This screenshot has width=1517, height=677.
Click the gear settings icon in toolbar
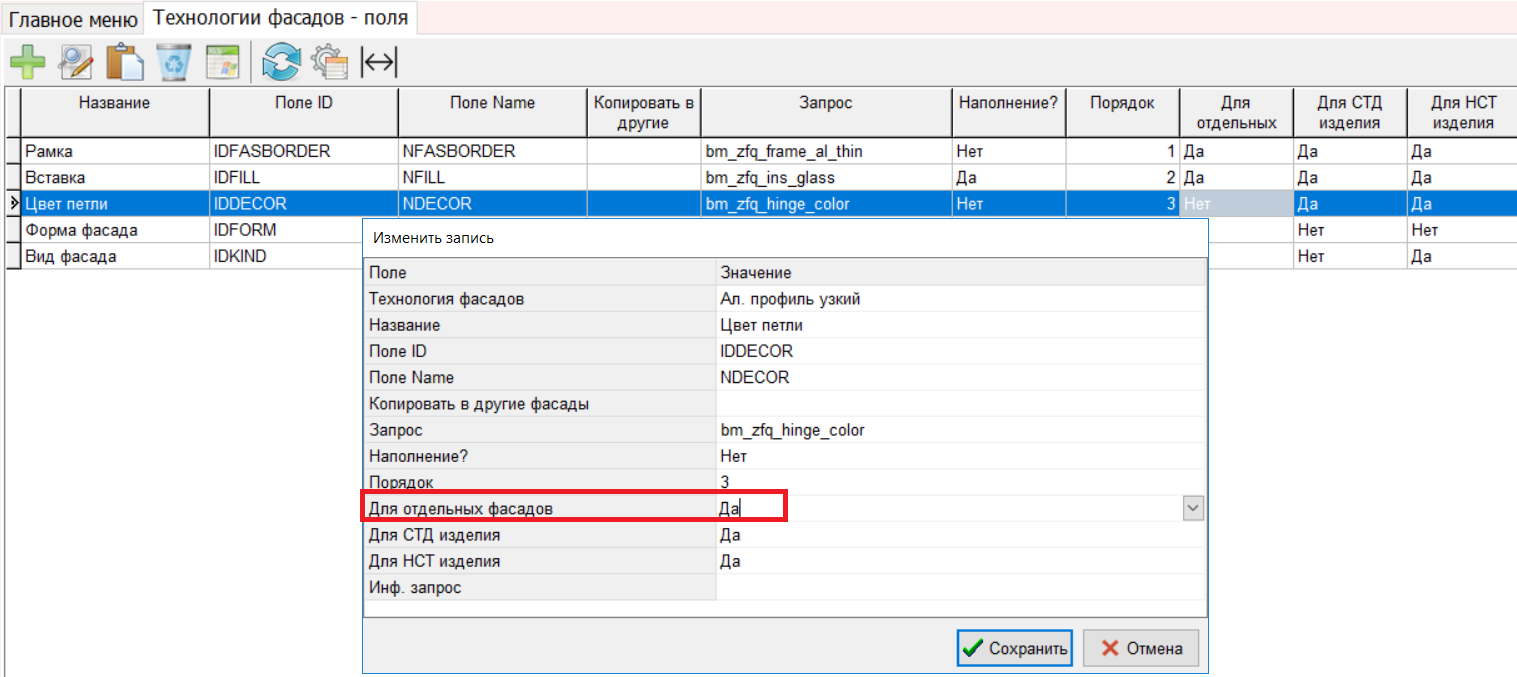pyautogui.click(x=329, y=62)
